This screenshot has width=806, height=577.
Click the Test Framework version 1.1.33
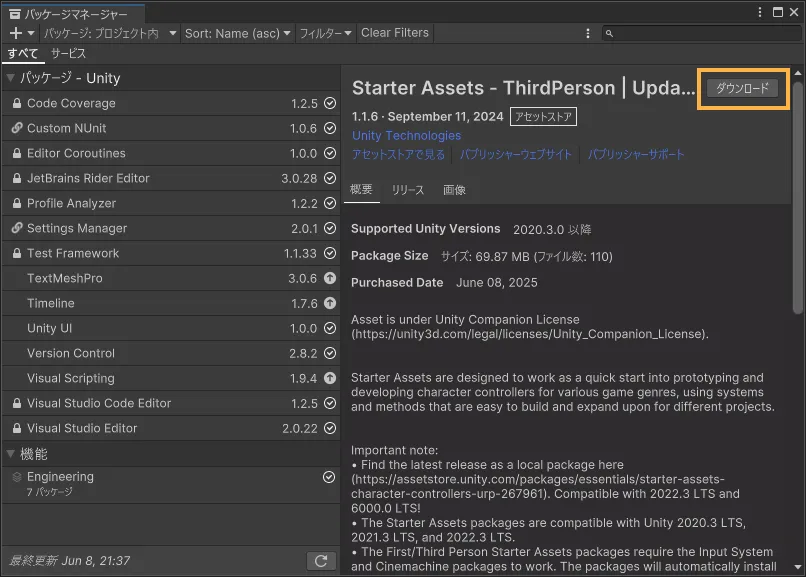tap(300, 253)
